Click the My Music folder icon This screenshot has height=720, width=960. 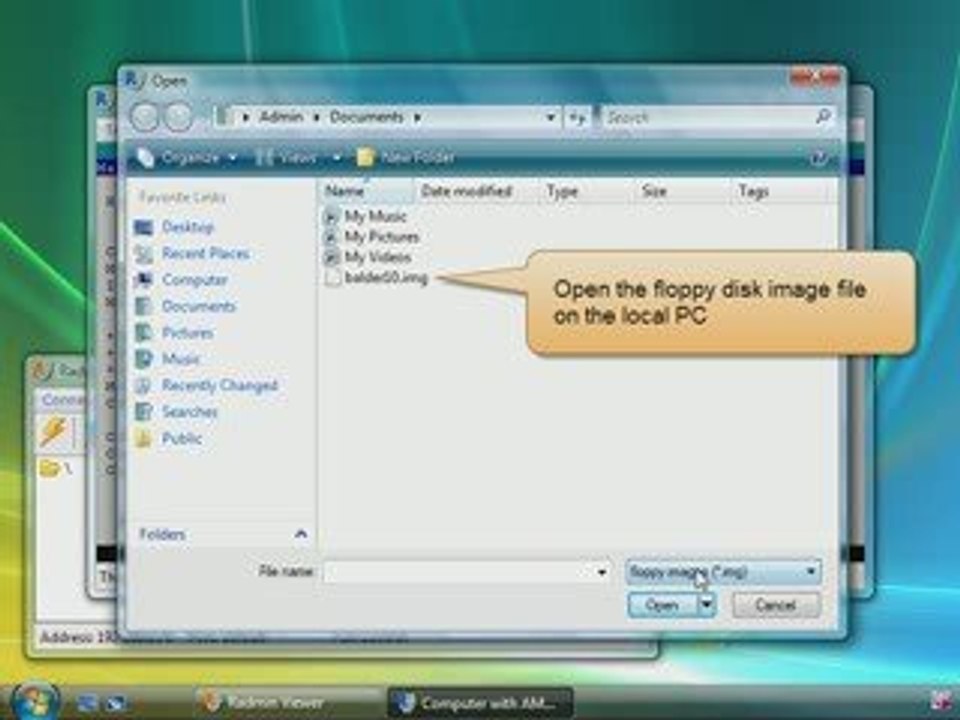coord(331,216)
